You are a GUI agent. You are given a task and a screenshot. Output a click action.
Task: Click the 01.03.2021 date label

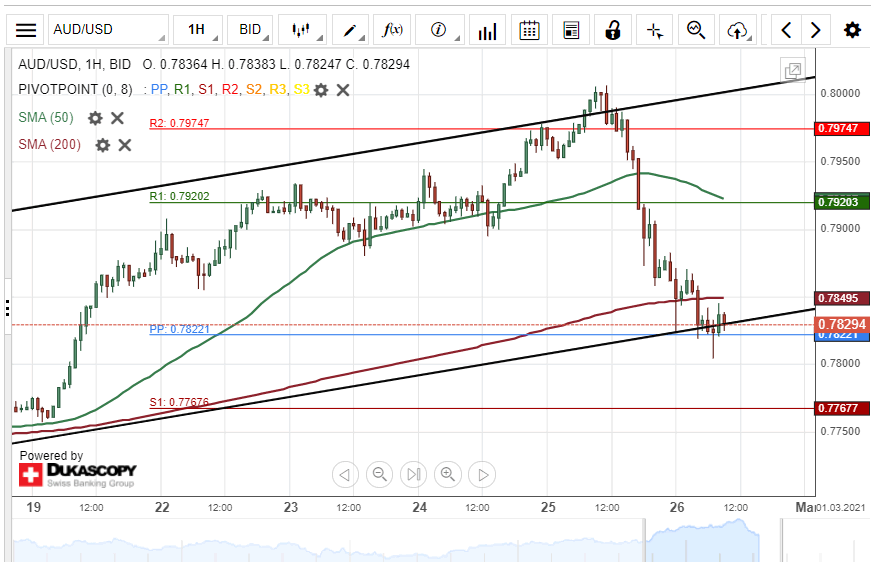(841, 507)
